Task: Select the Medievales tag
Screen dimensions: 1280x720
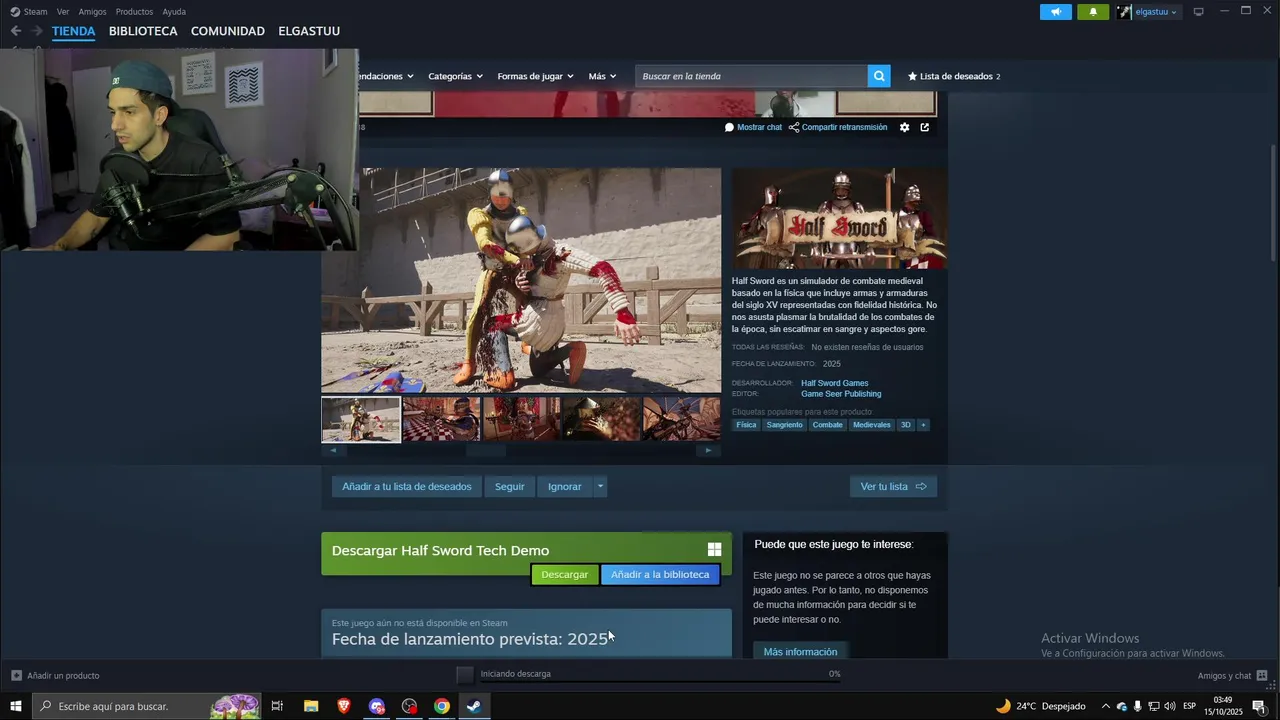Action: tap(871, 425)
